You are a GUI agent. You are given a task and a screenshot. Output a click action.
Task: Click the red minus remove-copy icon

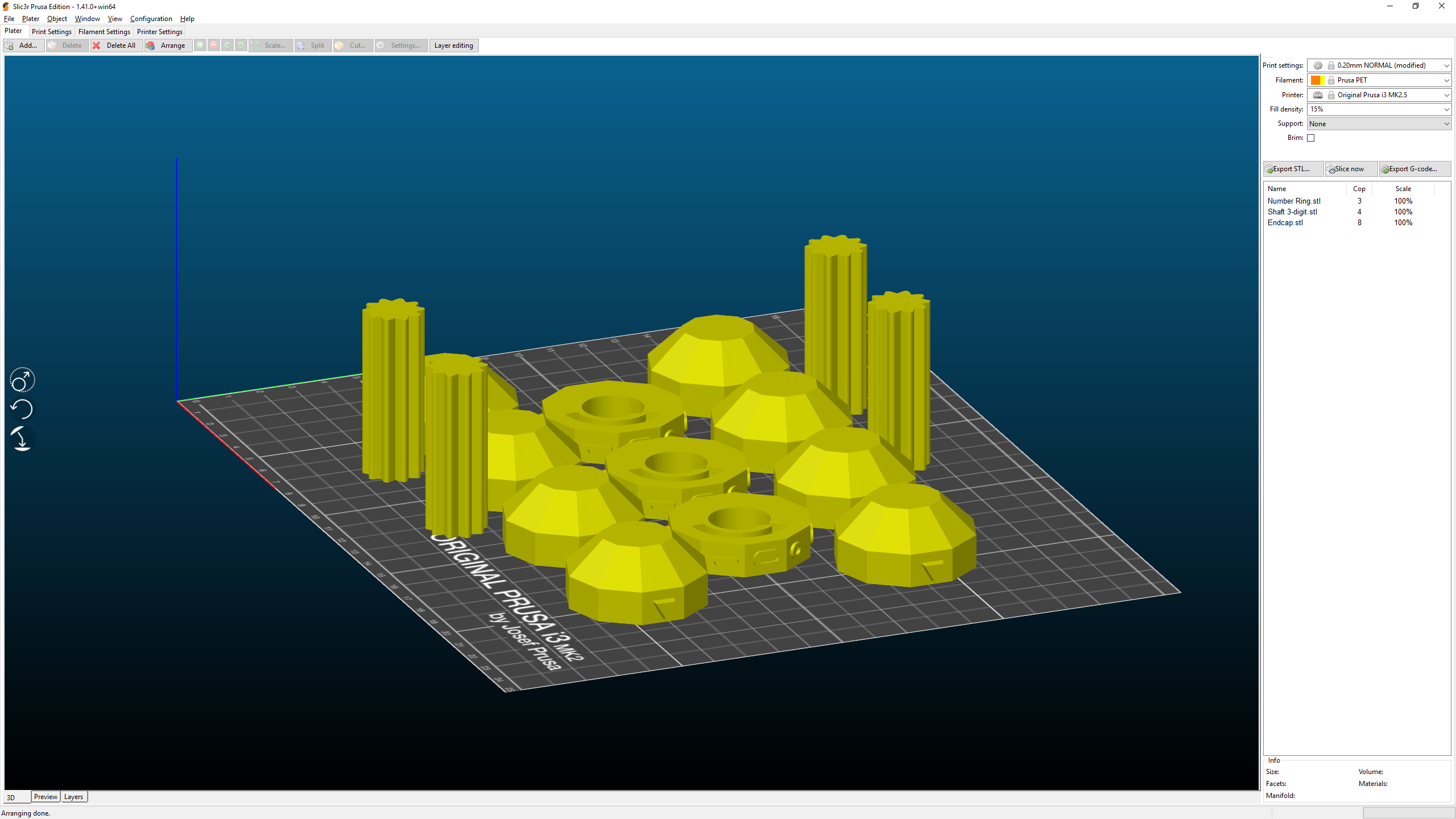214,45
